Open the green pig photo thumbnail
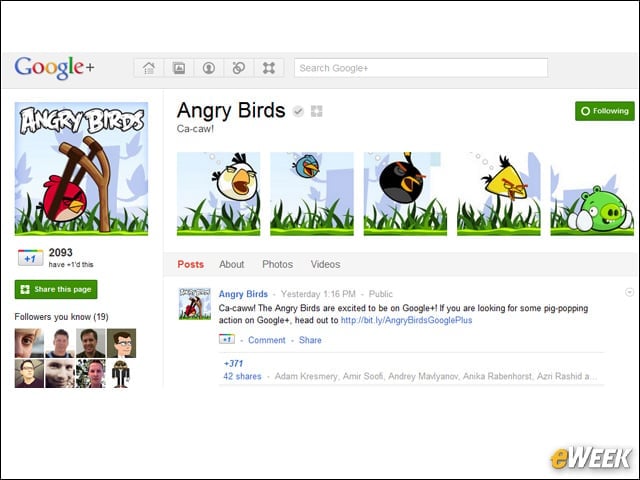640x480 pixels. click(x=592, y=194)
